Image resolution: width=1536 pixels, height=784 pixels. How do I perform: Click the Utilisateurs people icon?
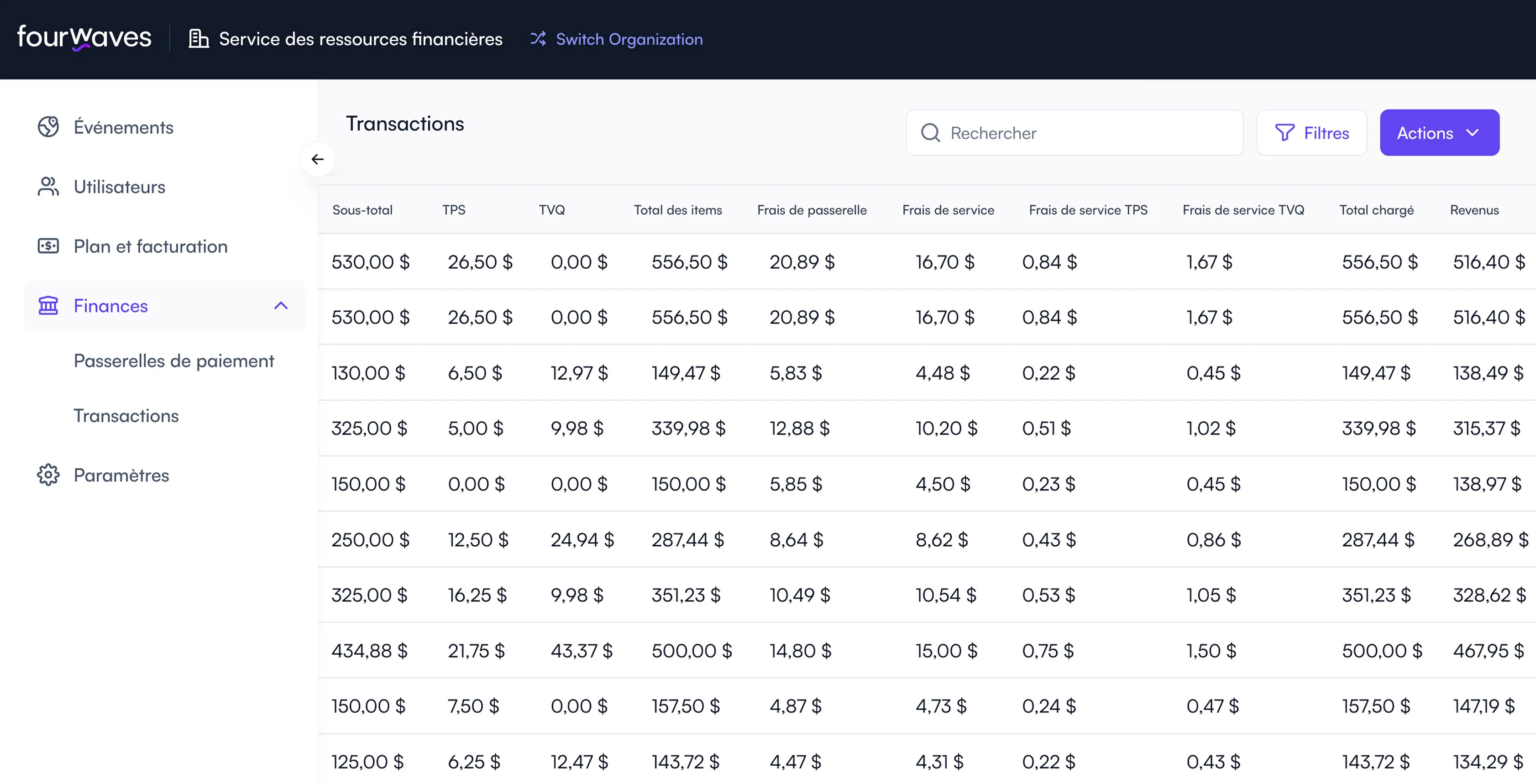tap(48, 186)
